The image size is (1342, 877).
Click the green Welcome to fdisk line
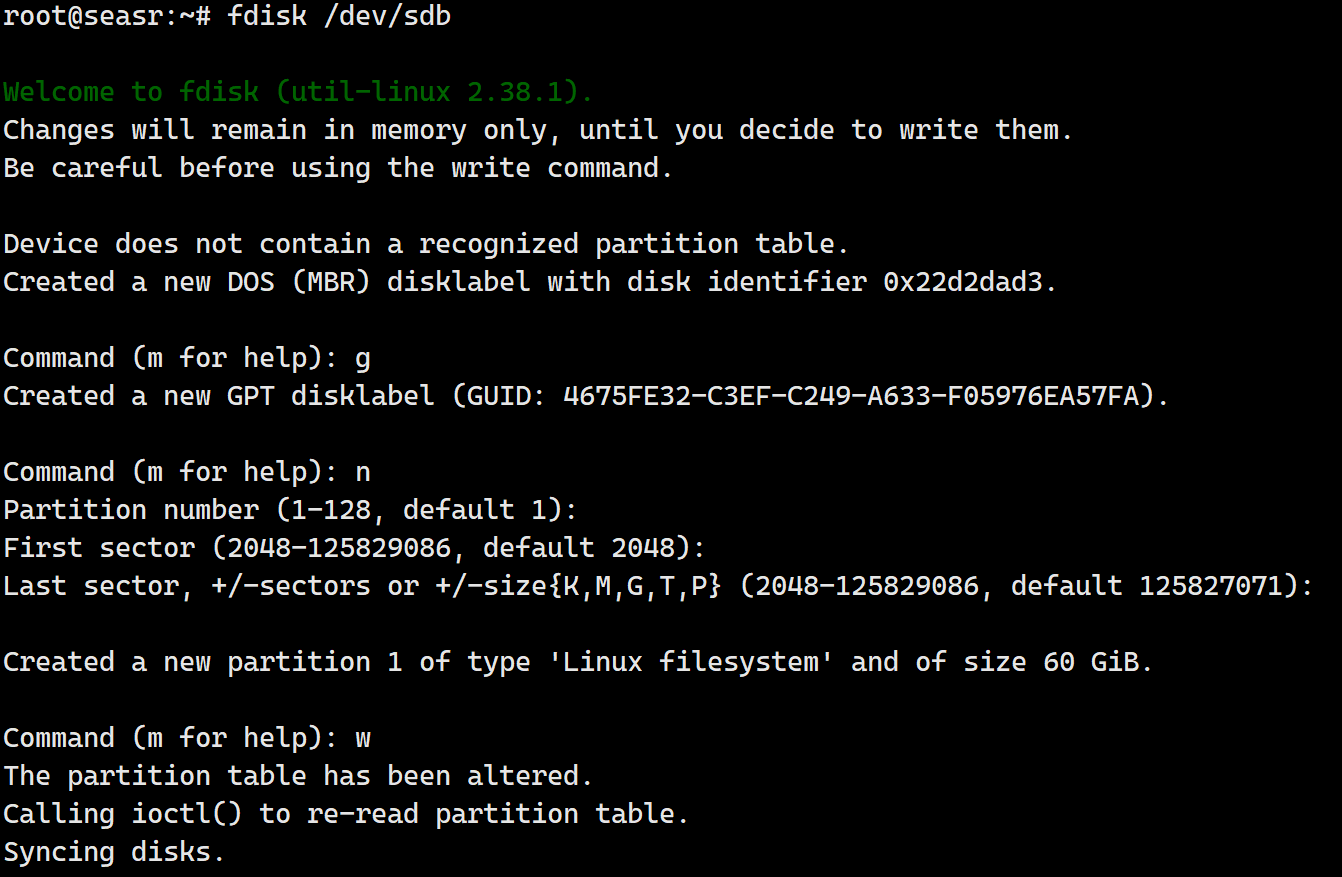coord(298,92)
